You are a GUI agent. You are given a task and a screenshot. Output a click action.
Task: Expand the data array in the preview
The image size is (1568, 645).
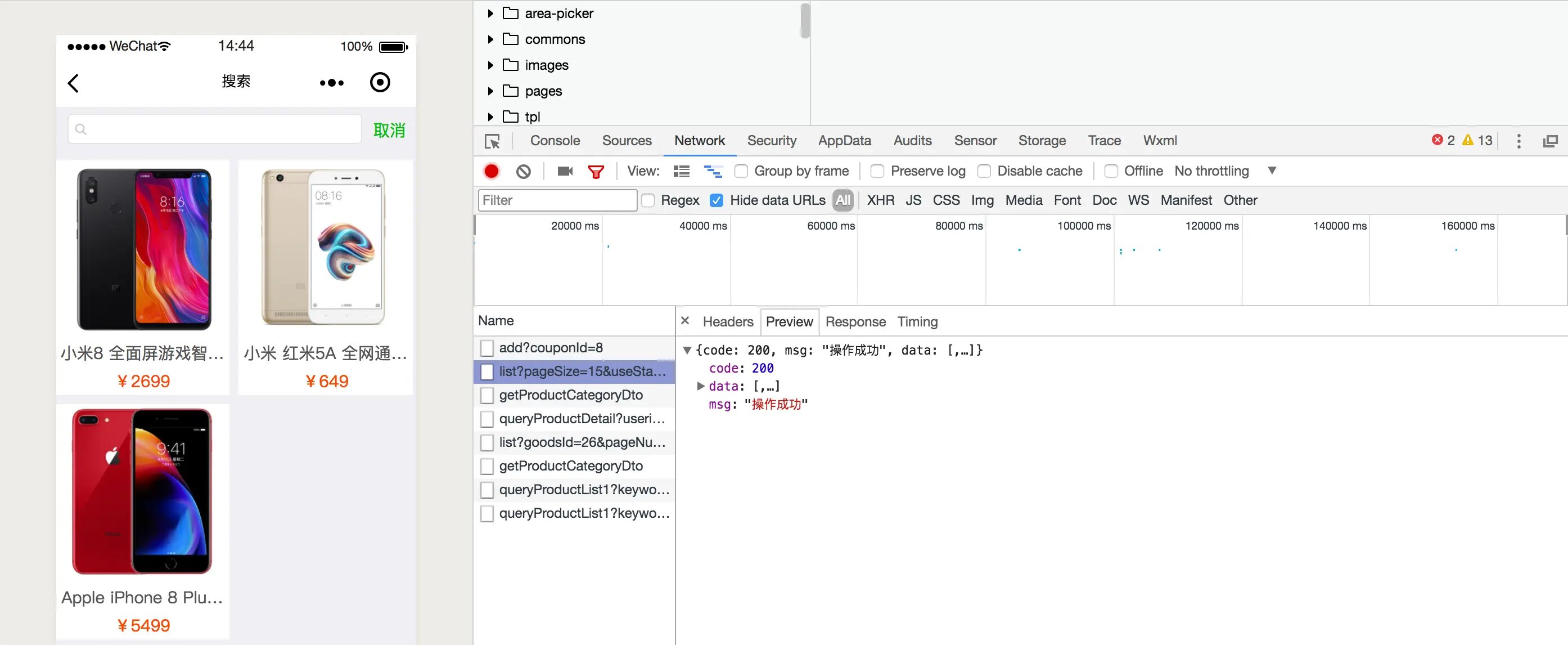click(701, 386)
